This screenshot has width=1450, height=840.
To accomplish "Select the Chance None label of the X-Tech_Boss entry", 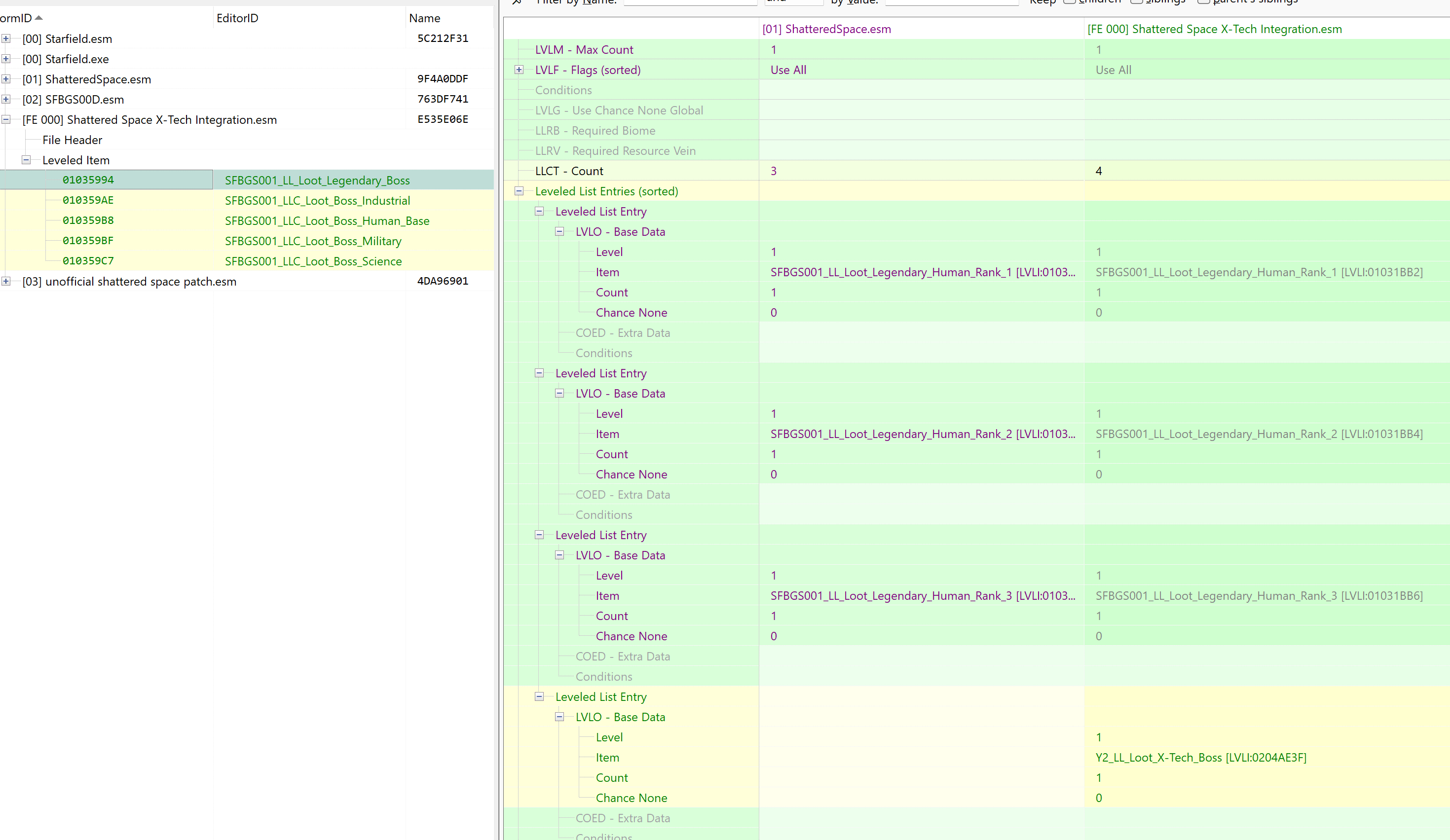I will tap(631, 798).
